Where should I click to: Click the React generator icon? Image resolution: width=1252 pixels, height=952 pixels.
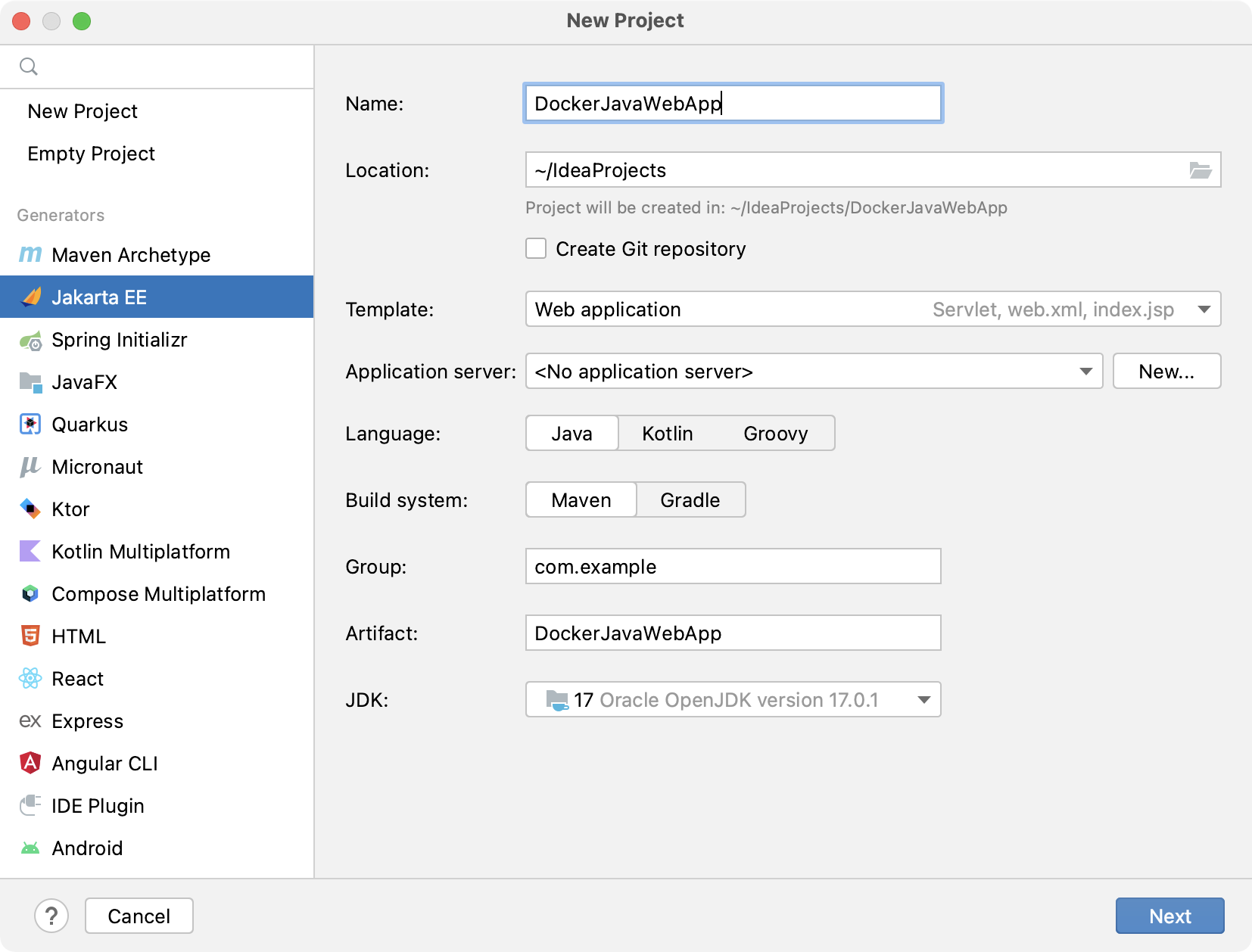(30, 679)
